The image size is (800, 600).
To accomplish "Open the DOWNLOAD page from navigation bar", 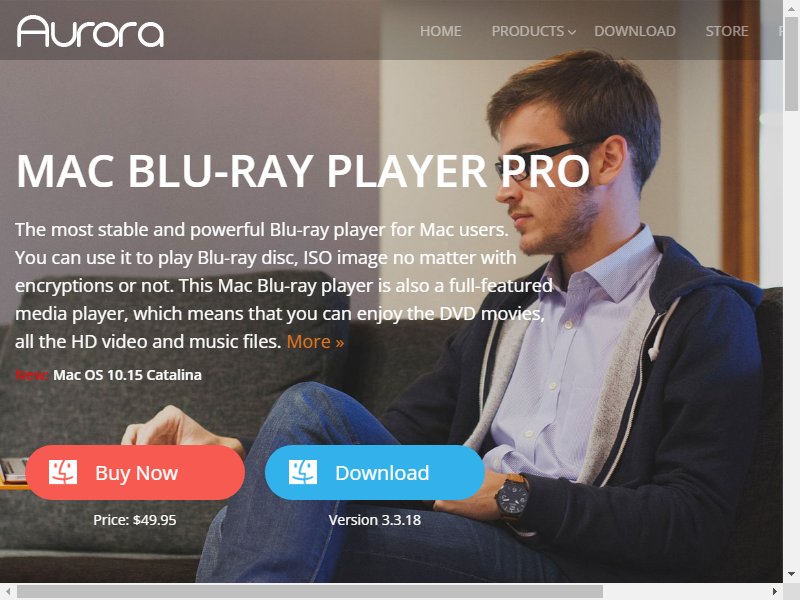I will 635,31.
